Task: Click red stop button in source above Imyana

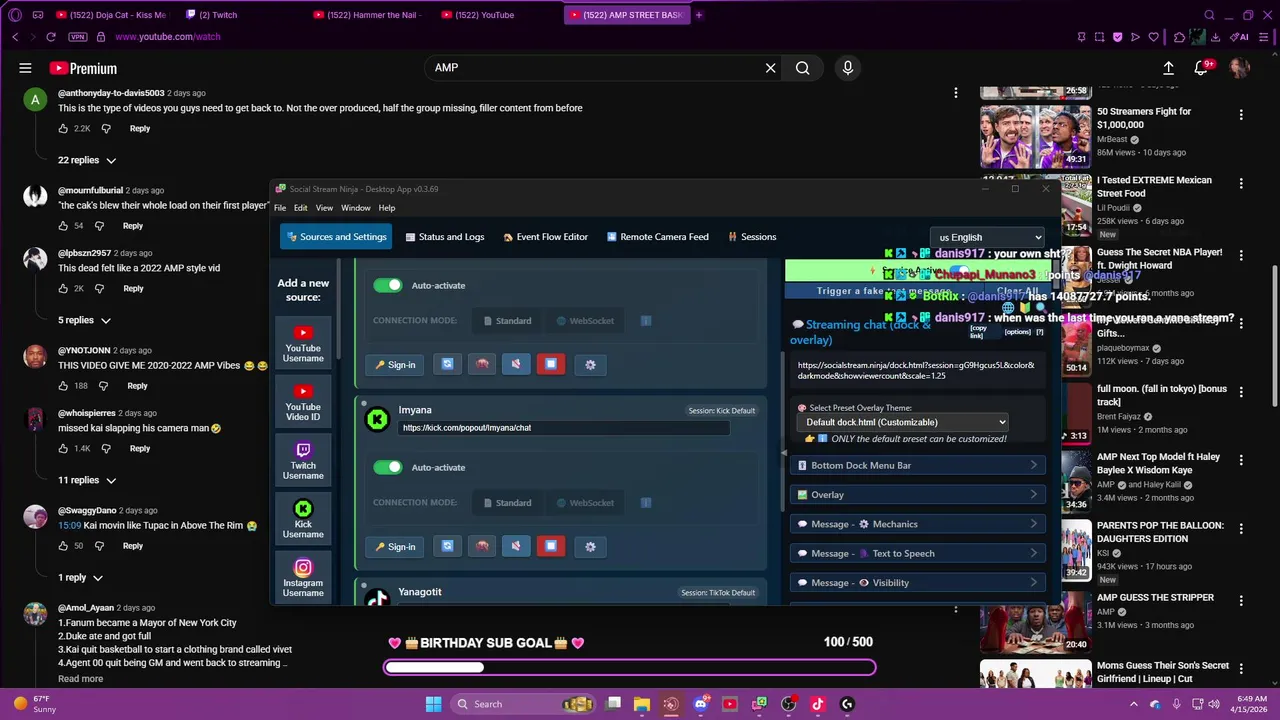Action: tap(551, 364)
